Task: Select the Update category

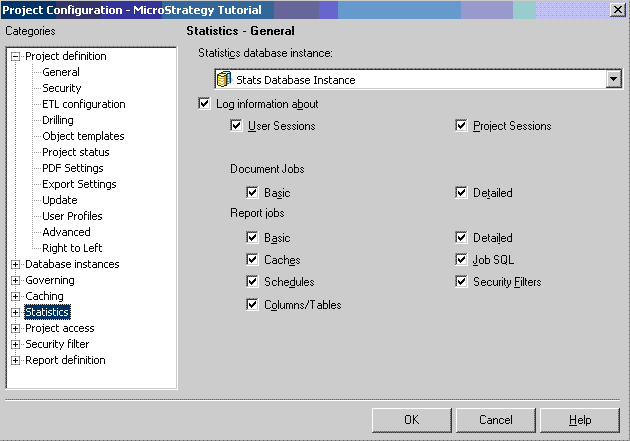Action: [60, 200]
